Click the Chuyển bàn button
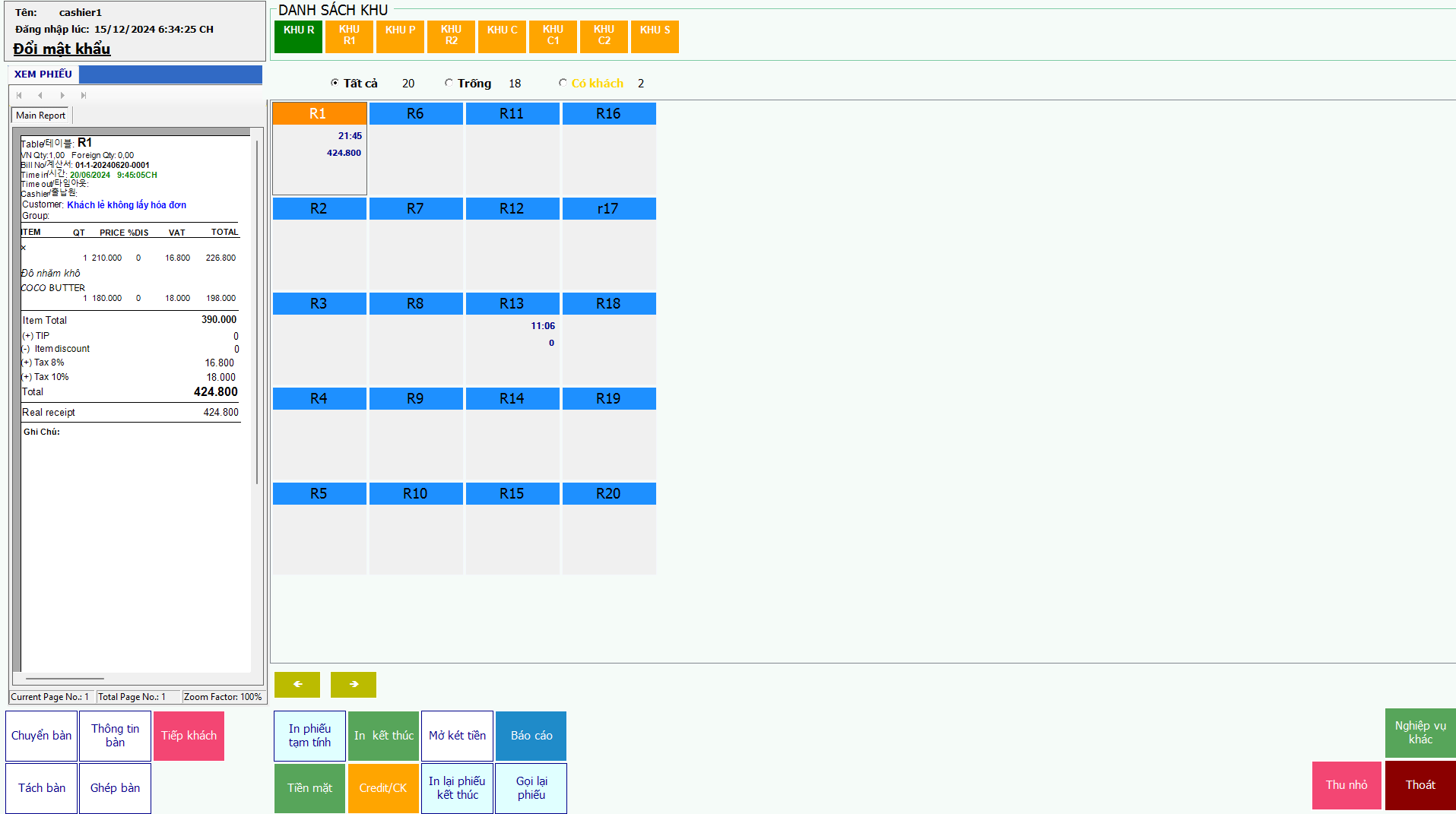This screenshot has height=814, width=1456. (41, 736)
